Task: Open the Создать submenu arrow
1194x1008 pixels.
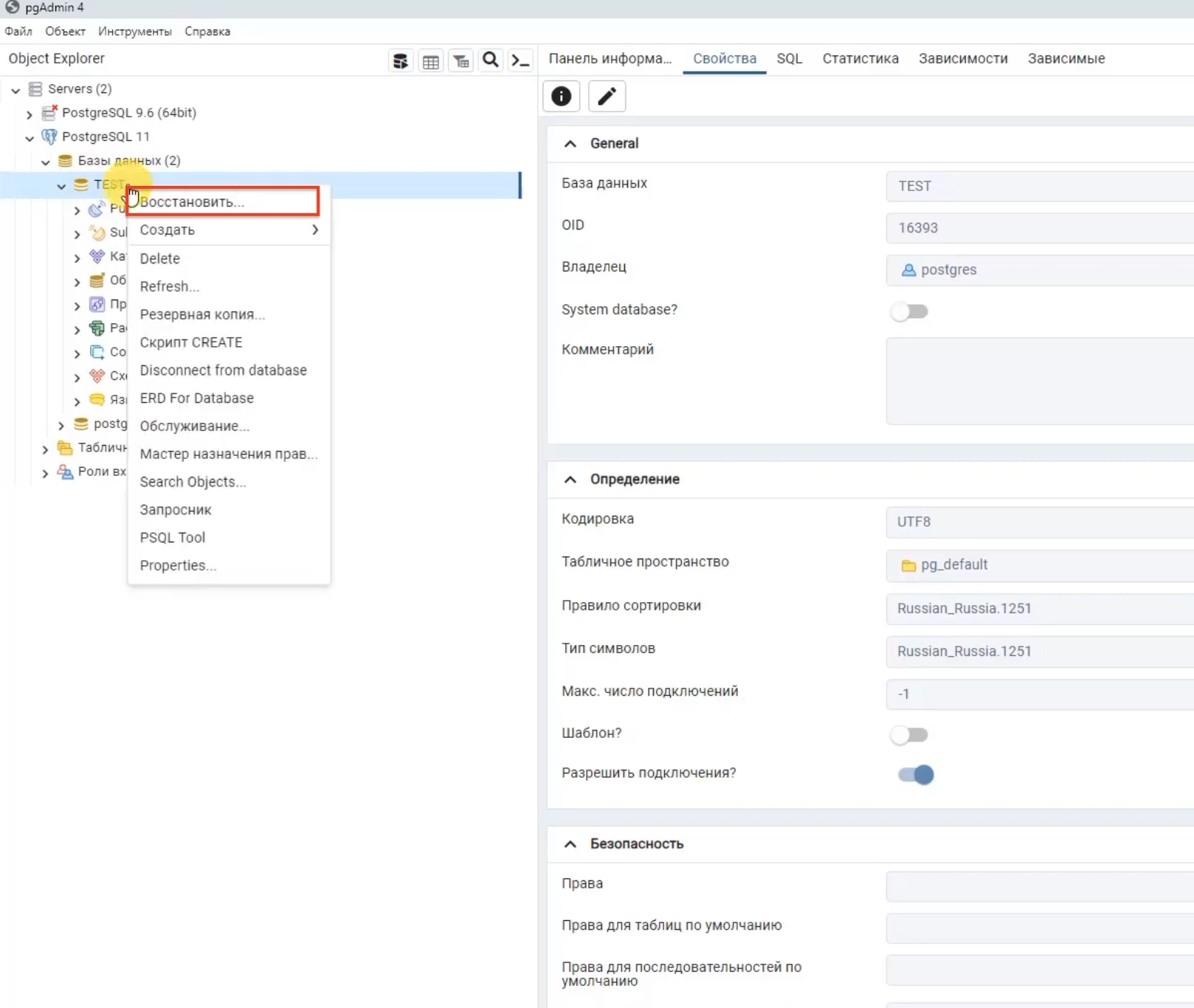Action: (x=314, y=229)
